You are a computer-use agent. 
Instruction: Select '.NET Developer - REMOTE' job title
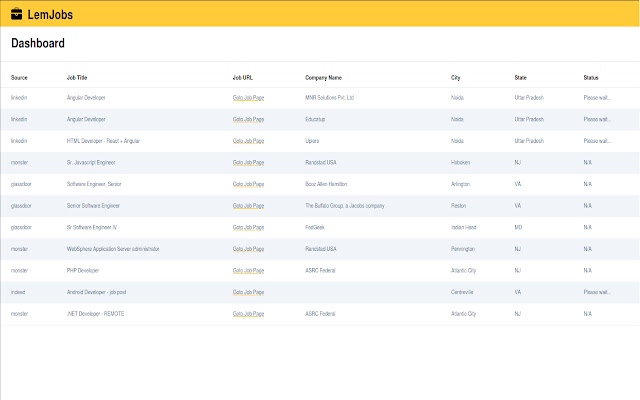pyautogui.click(x=96, y=314)
